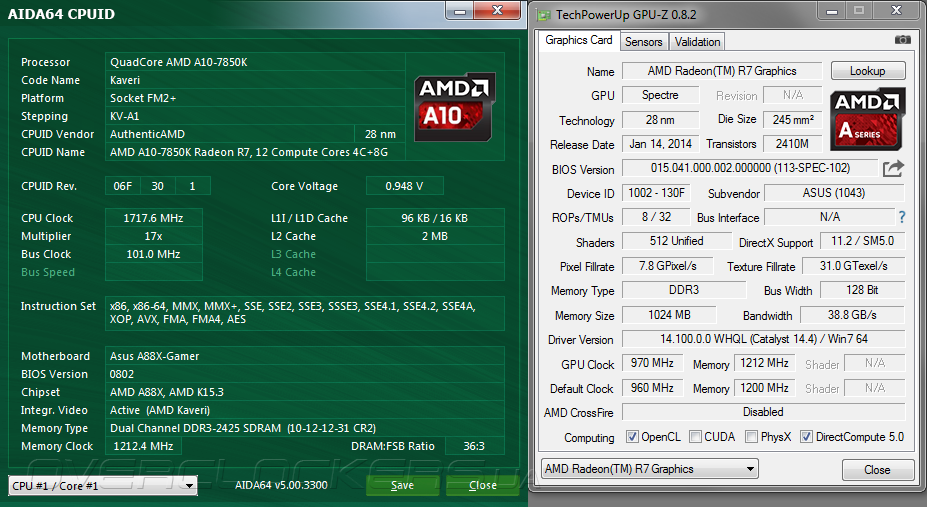This screenshot has height=507, width=927.
Task: Click the Default Clock value 960 MHz
Action: (x=652, y=388)
